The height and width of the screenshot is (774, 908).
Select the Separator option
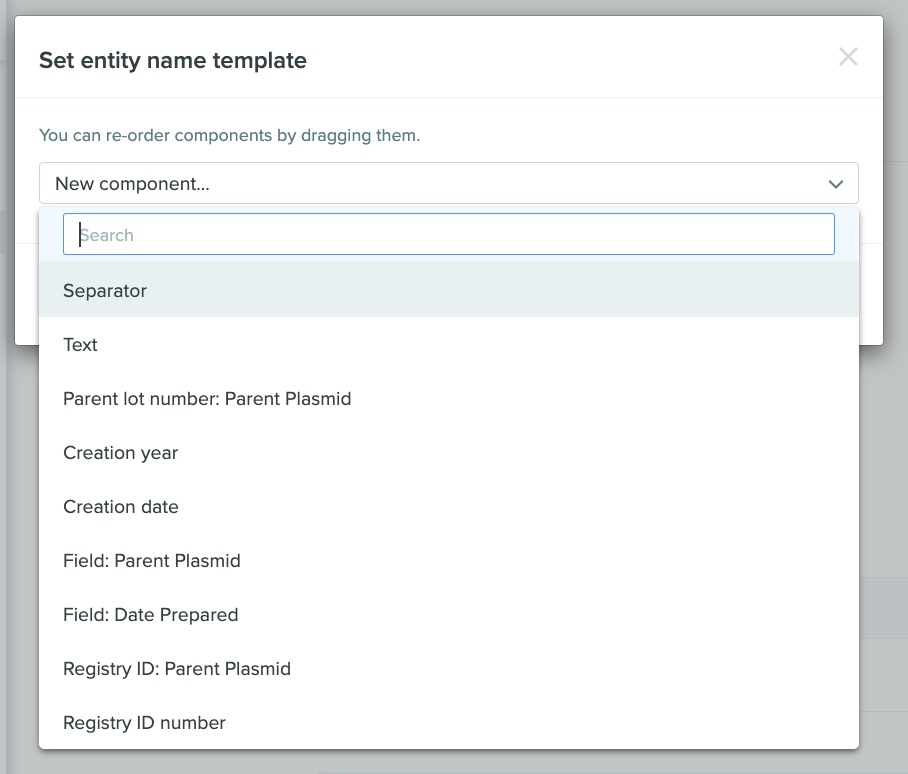click(449, 290)
